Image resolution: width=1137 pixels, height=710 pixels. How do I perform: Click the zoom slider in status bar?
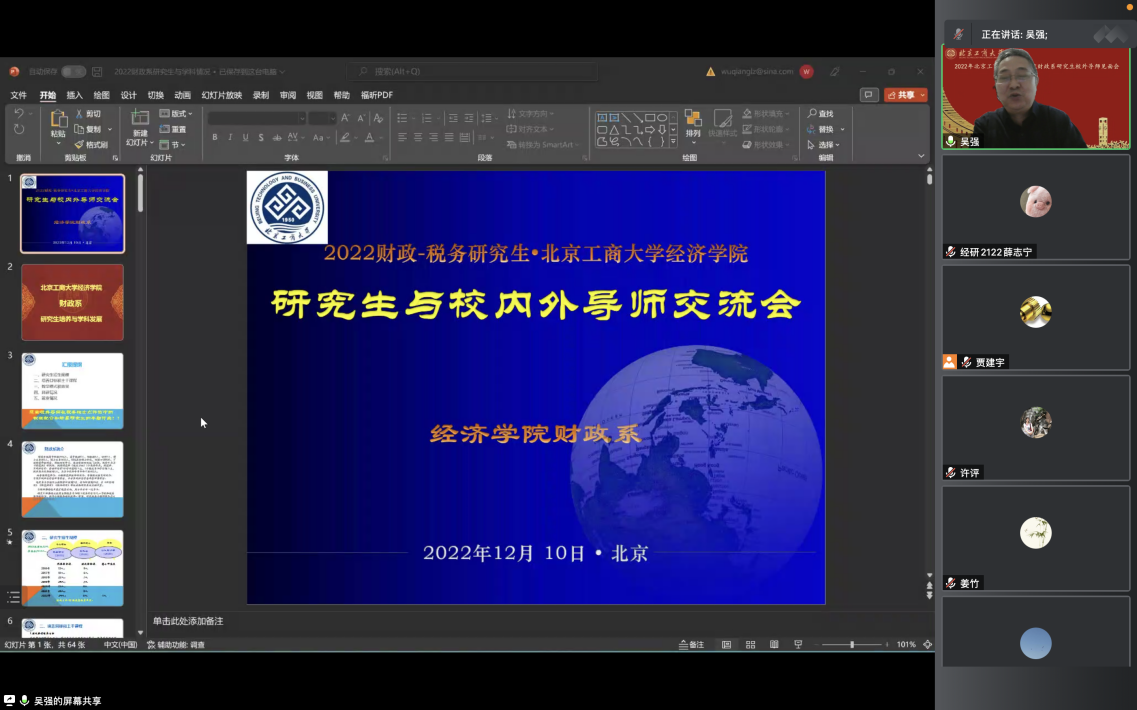[852, 645]
